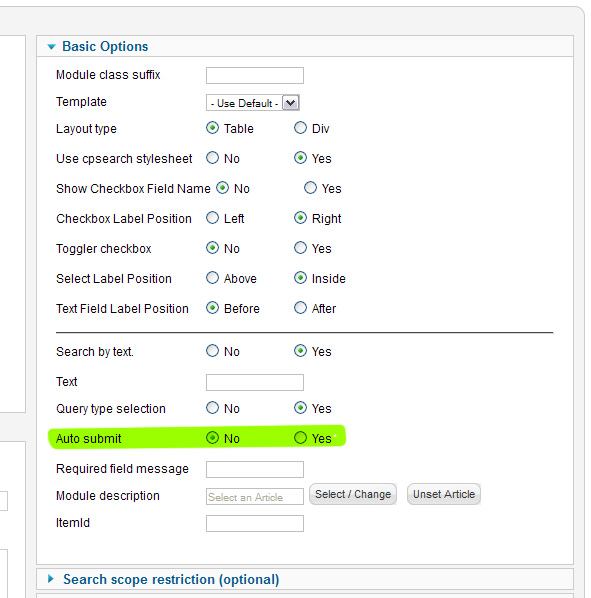Choose Yes for Show Checkbox Field Name
The image size is (591, 598).
tap(310, 188)
